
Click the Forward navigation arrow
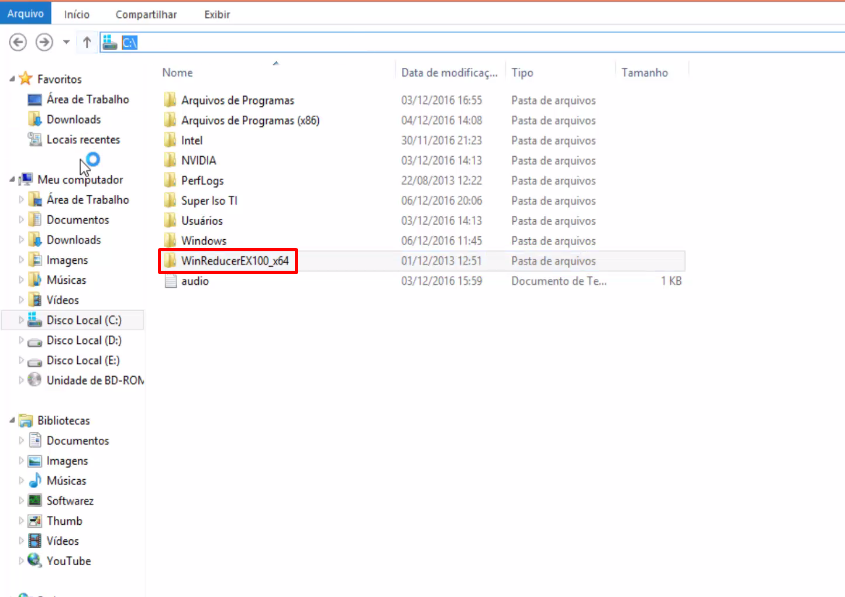coord(44,42)
